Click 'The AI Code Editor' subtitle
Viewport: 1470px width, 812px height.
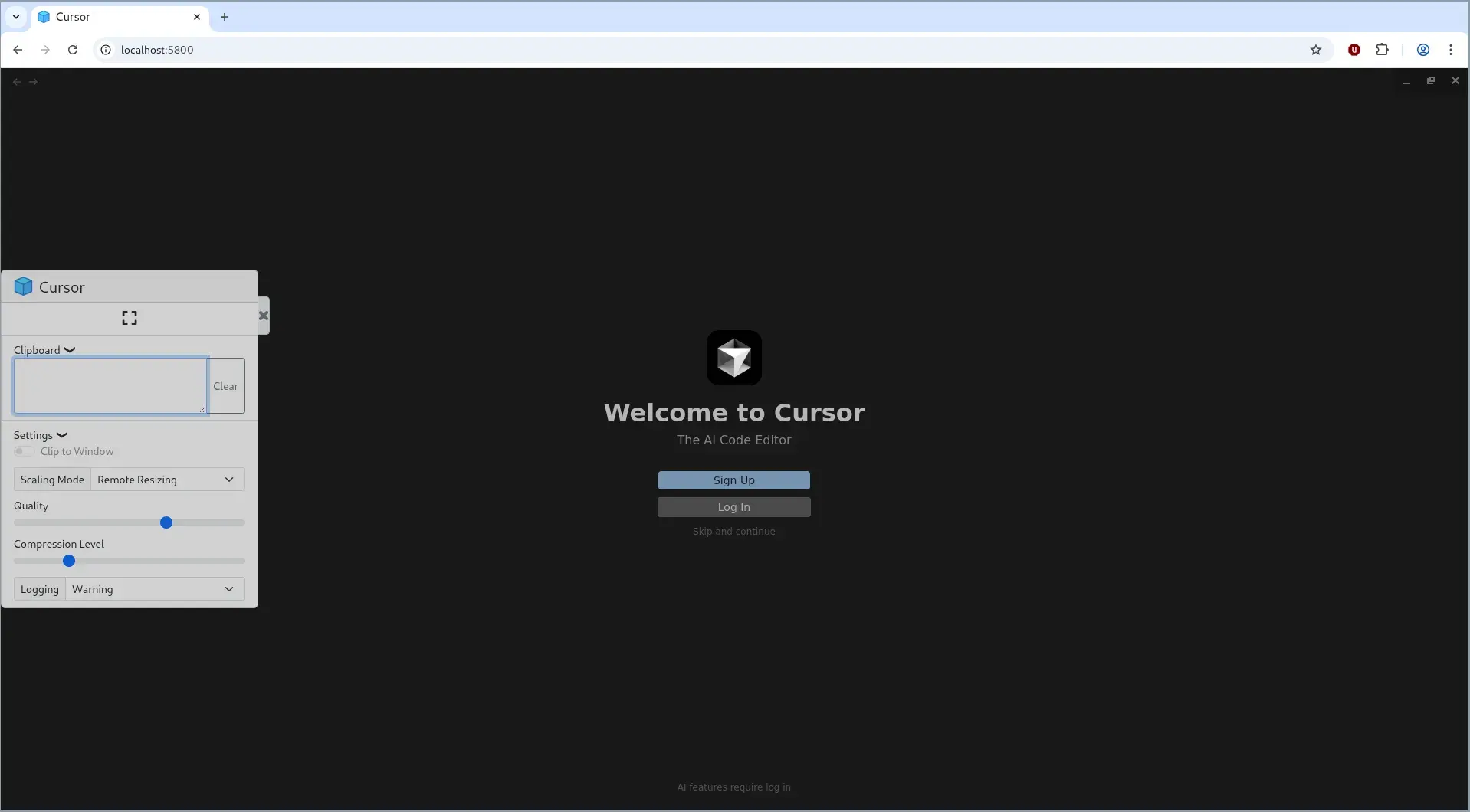coord(734,440)
